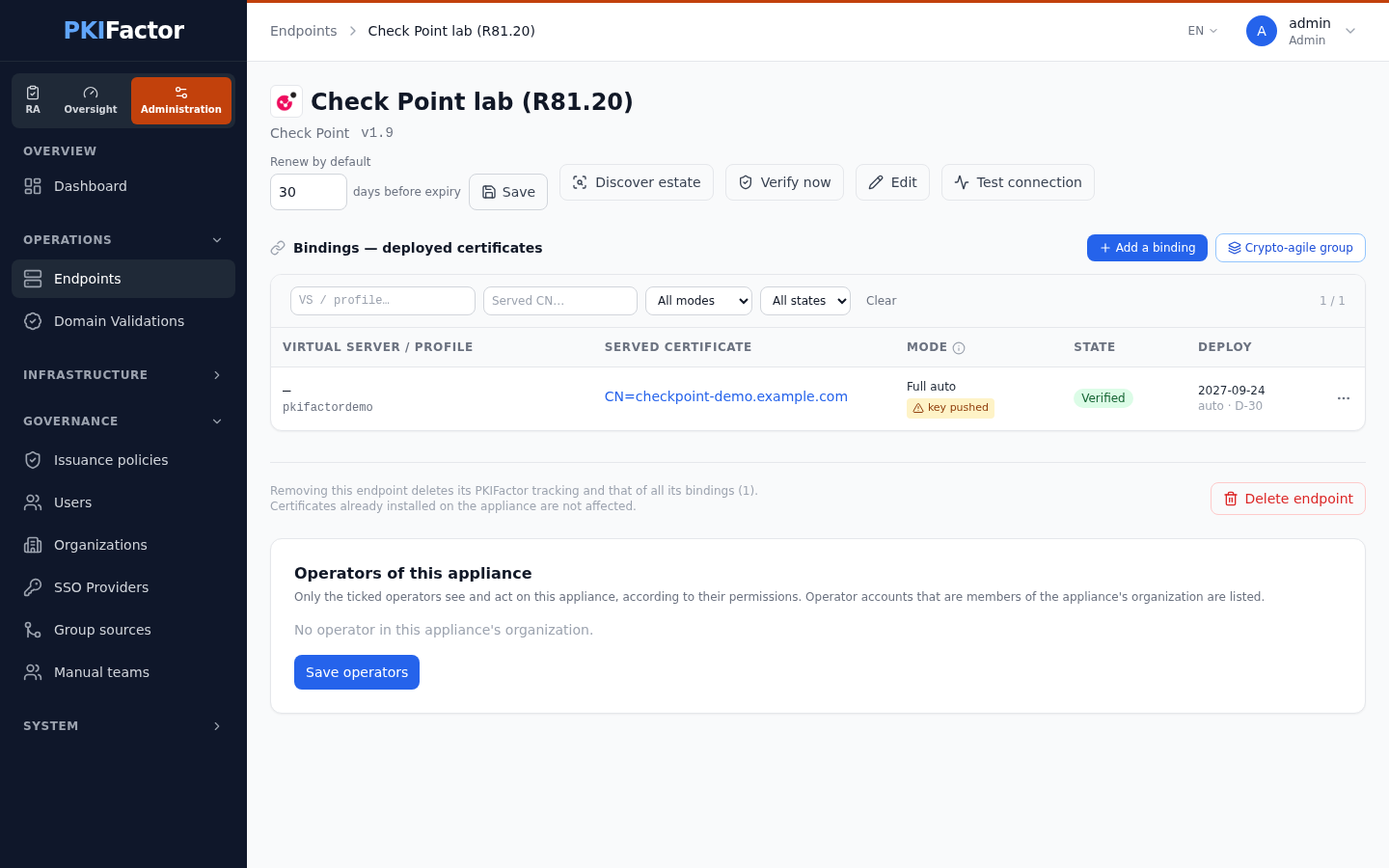Save the renewal days setting

coord(508,192)
